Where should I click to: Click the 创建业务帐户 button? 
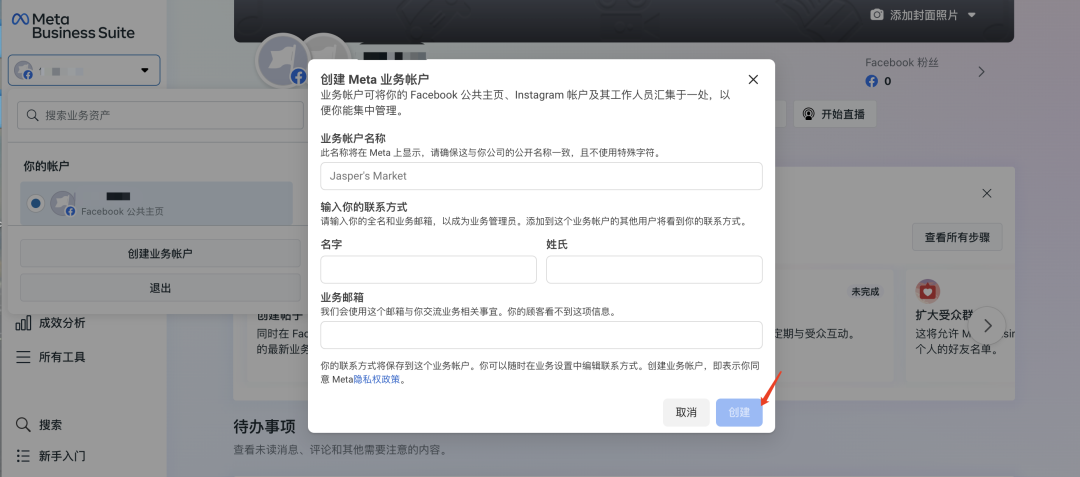tap(160, 254)
